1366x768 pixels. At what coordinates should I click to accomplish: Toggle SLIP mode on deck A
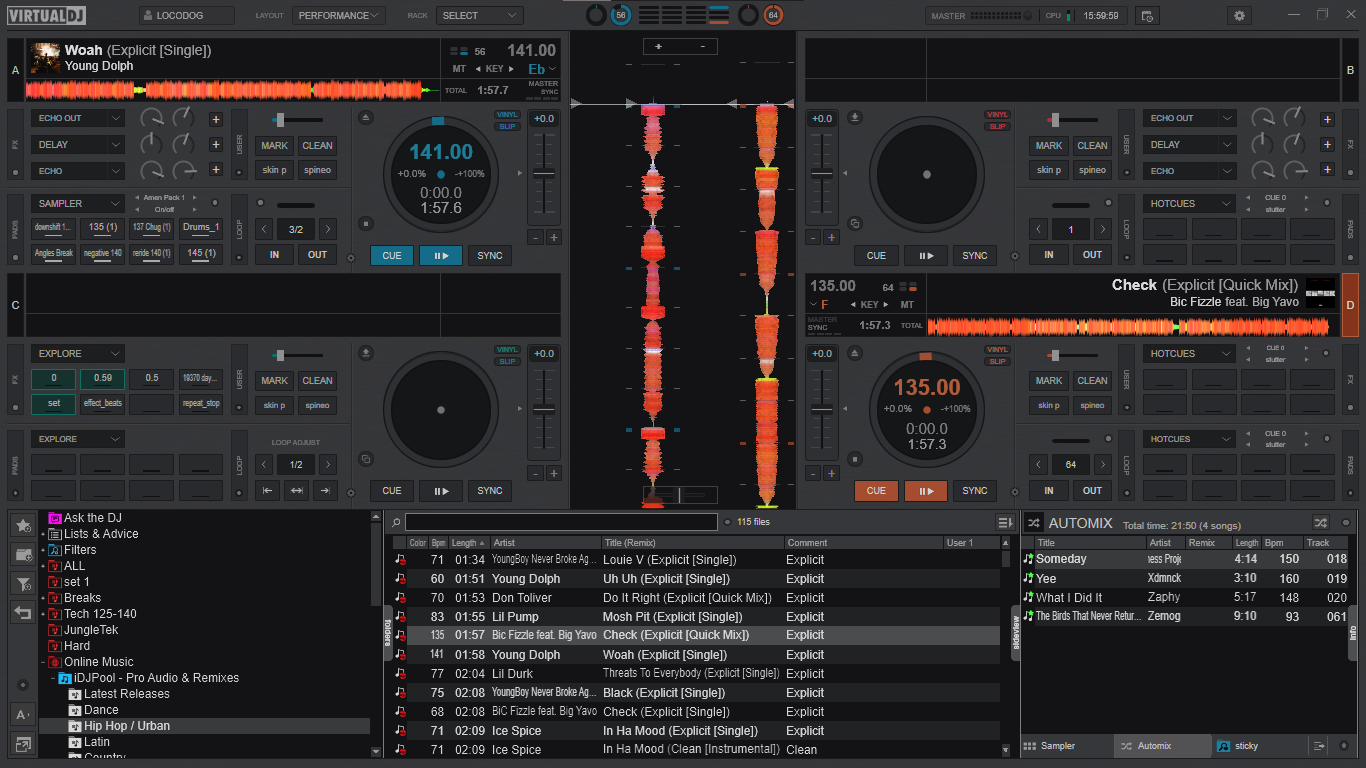click(x=508, y=126)
